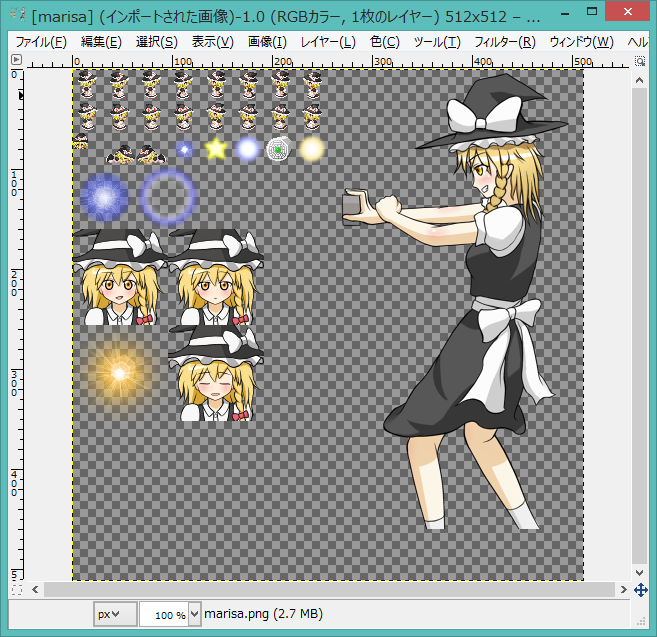
Task: Click the vertical ruler at 200 mark
Action: (16, 282)
